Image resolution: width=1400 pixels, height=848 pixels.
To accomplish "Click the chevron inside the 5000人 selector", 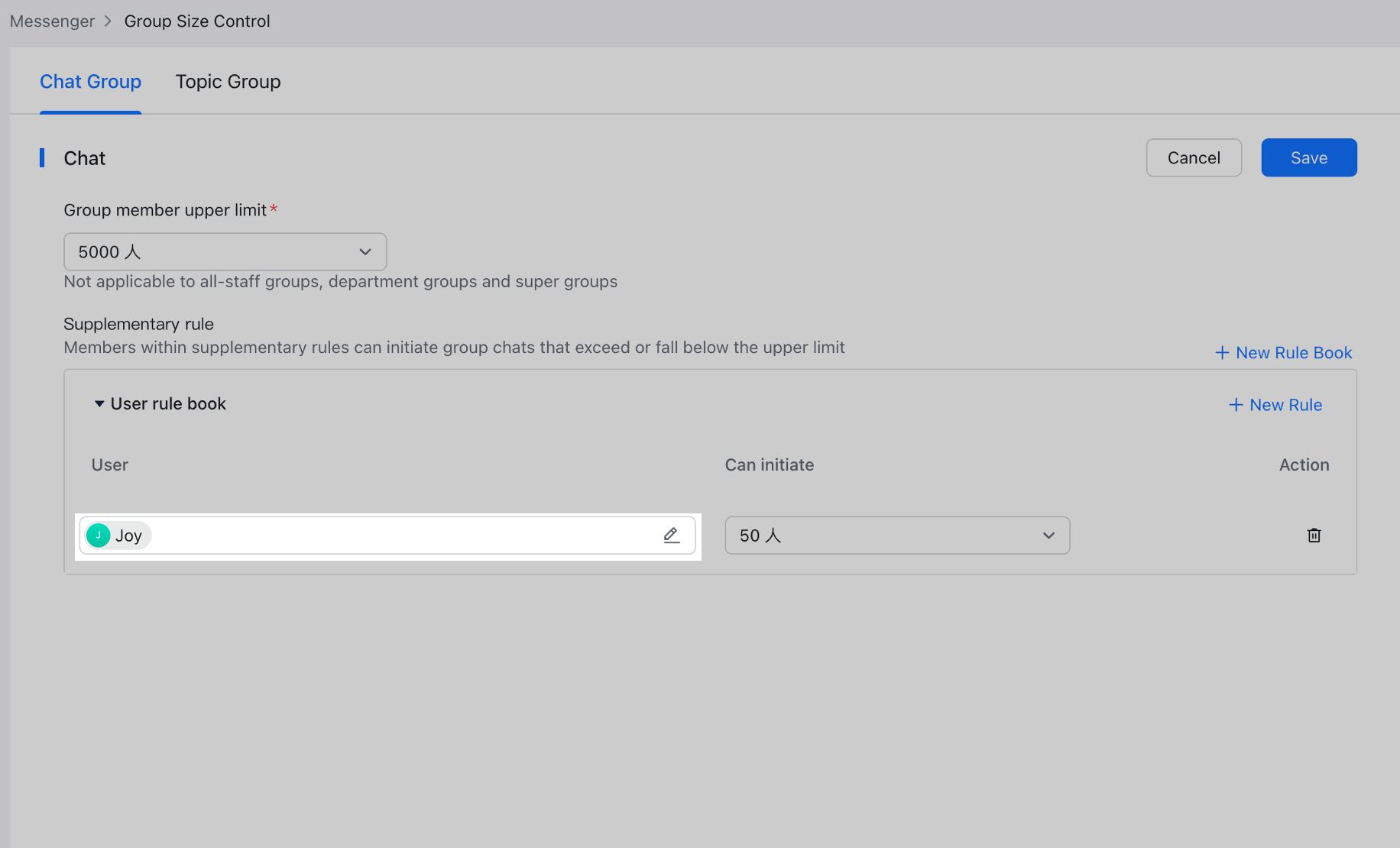I will click(x=365, y=251).
